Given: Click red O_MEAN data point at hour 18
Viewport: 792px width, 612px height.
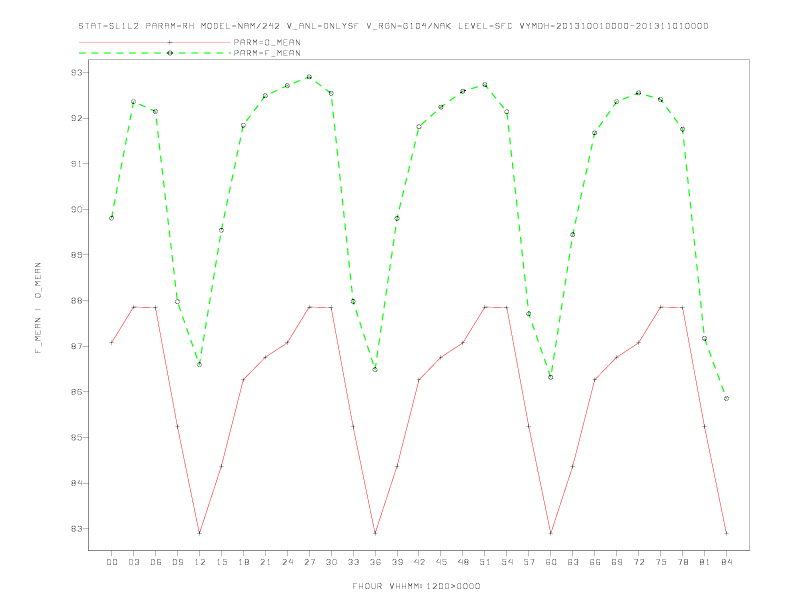Looking at the screenshot, I should pyautogui.click(x=243, y=380).
